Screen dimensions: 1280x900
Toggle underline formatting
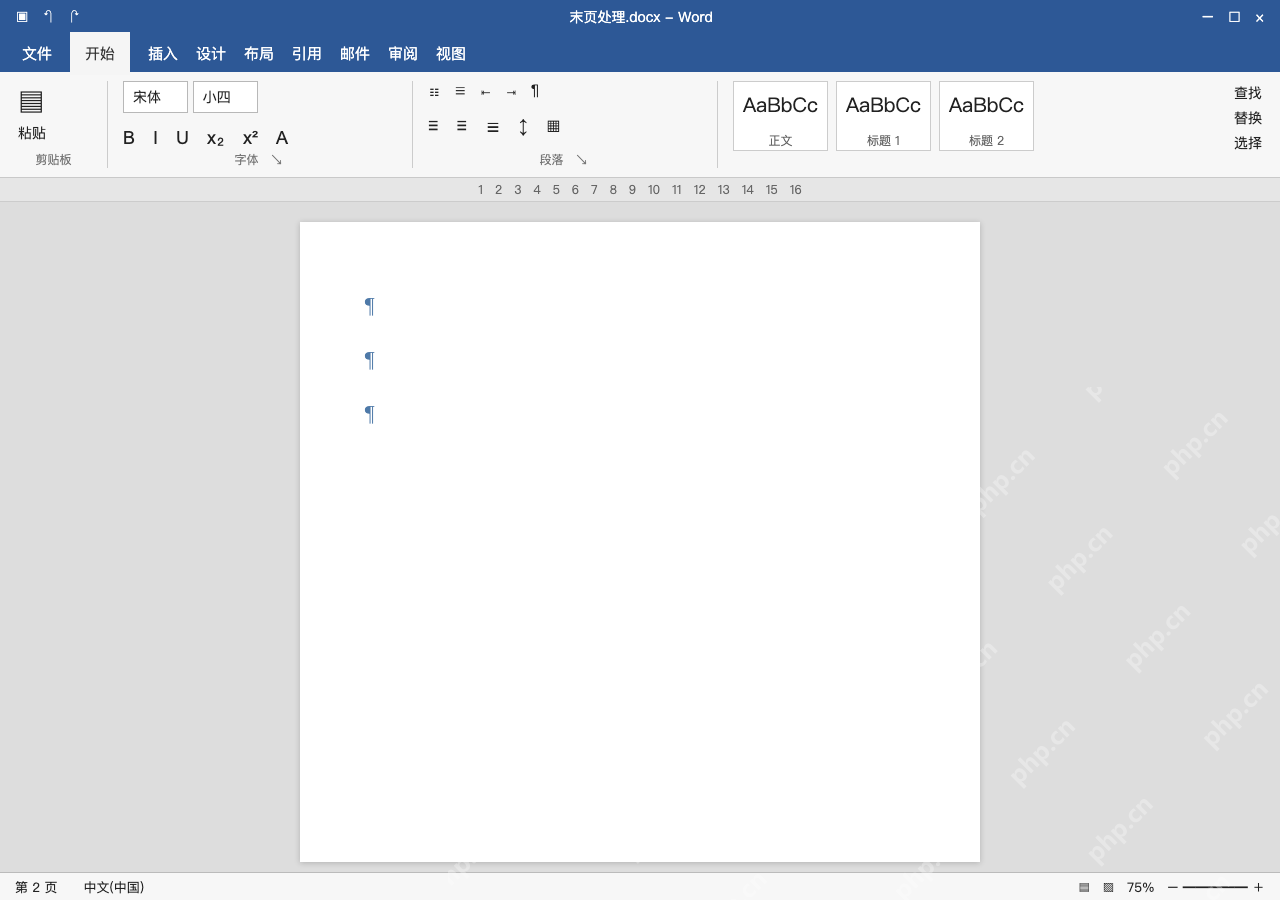182,138
